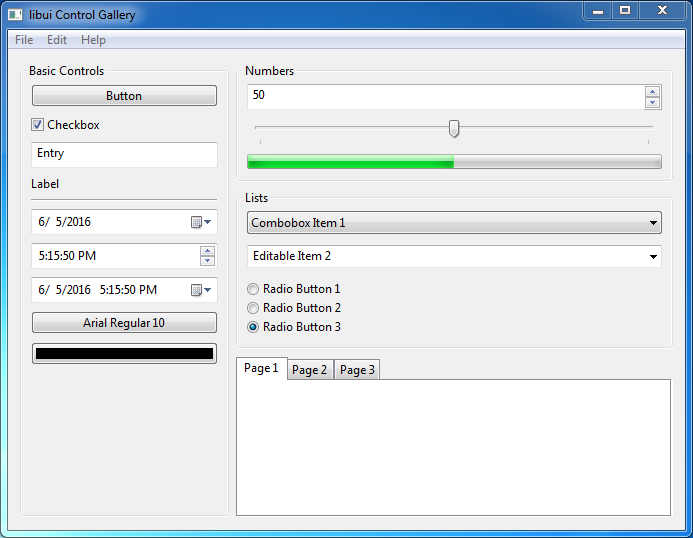Switch to the Page 3 tab
Image resolution: width=693 pixels, height=538 pixels.
(357, 370)
